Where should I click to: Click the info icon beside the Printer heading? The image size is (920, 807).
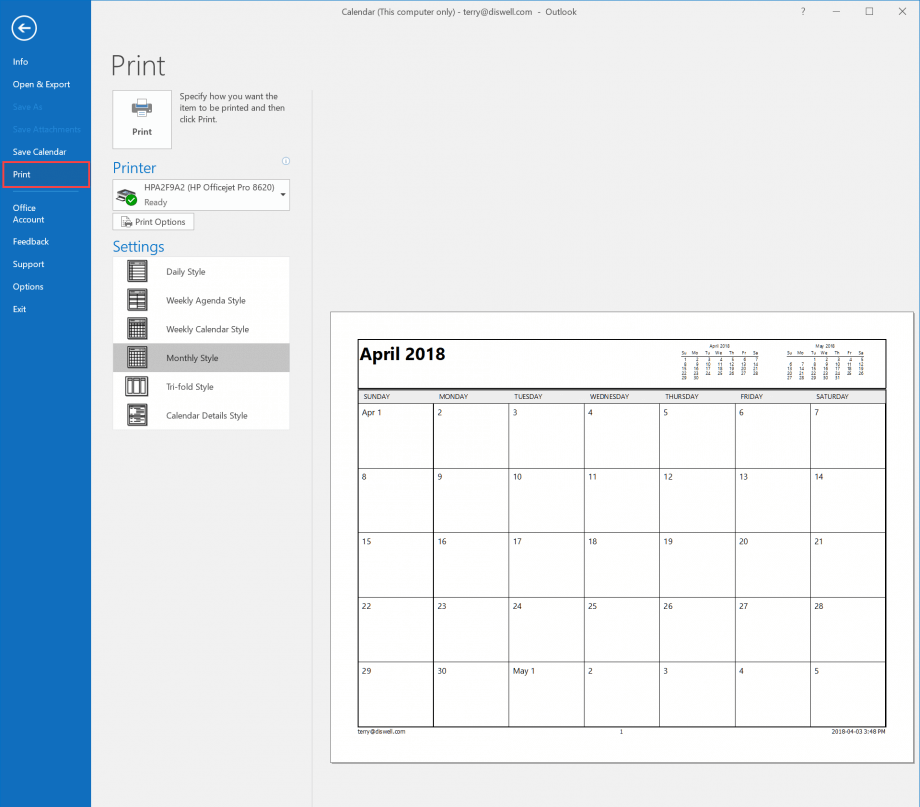[285, 161]
